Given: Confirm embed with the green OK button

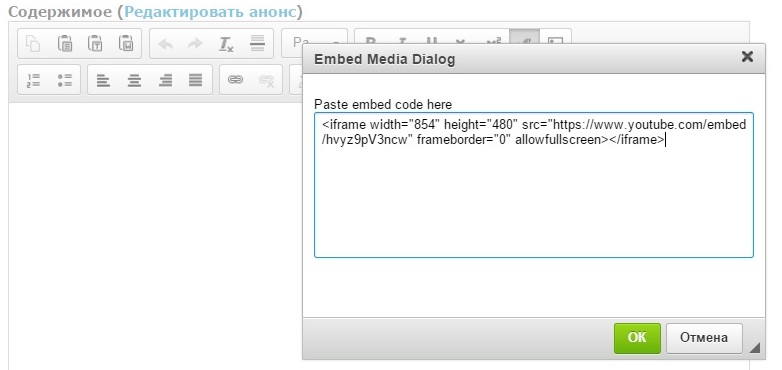Looking at the screenshot, I should click(637, 338).
